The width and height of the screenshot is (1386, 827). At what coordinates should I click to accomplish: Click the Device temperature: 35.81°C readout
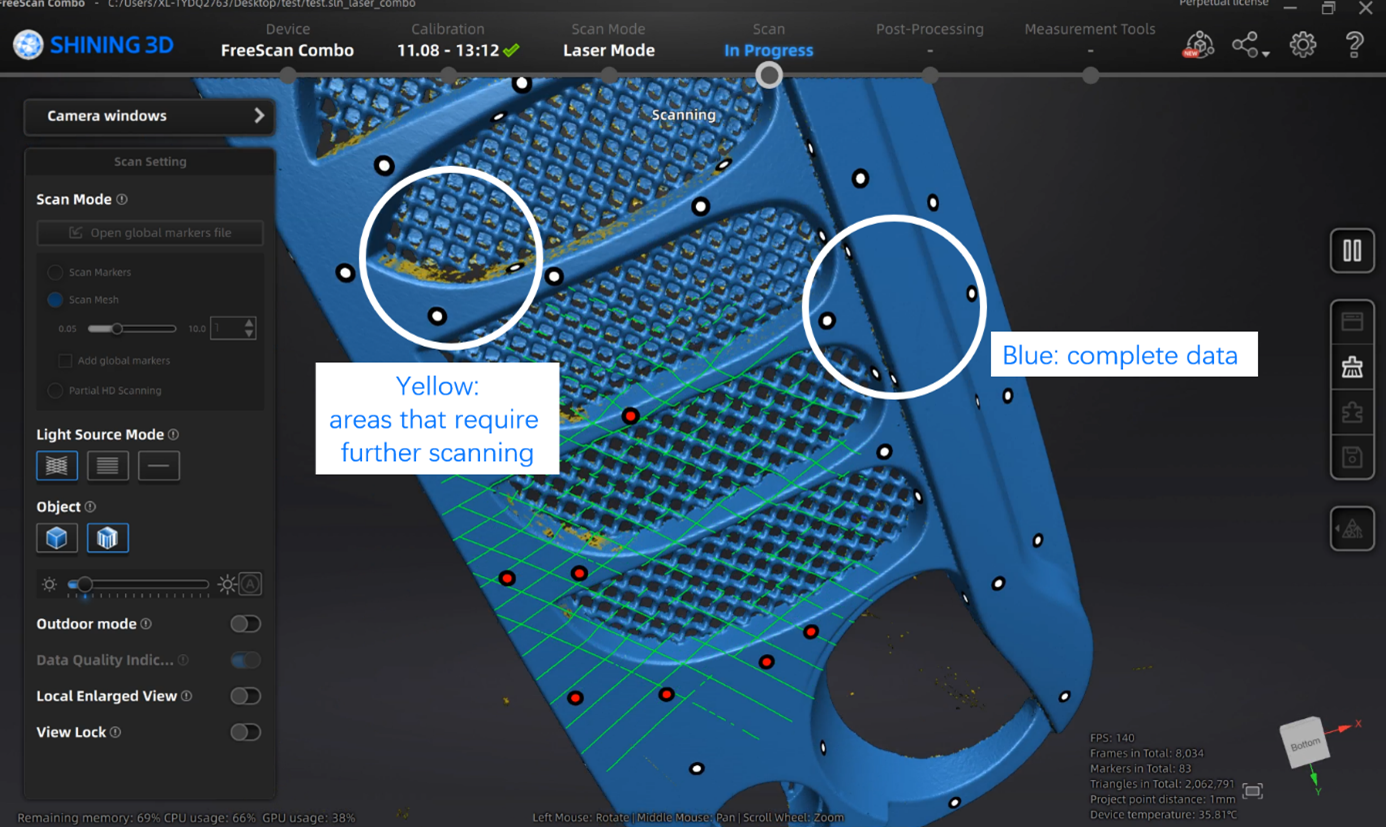(1165, 814)
